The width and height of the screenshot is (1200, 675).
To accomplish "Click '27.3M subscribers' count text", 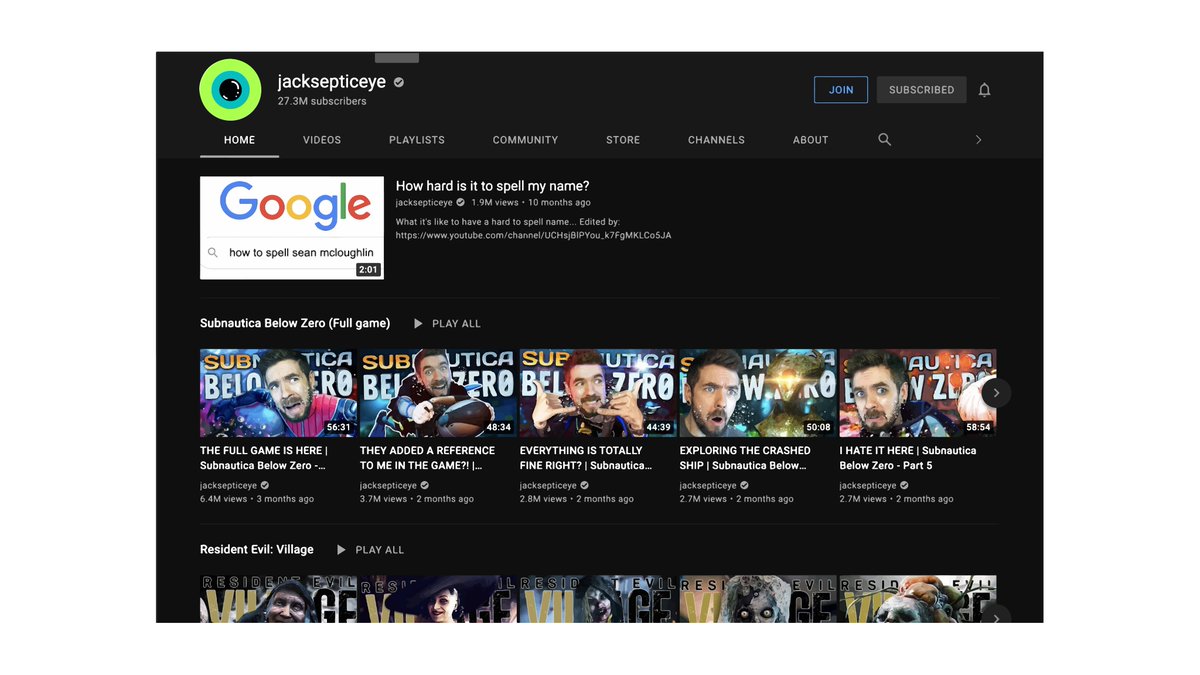I will point(322,102).
